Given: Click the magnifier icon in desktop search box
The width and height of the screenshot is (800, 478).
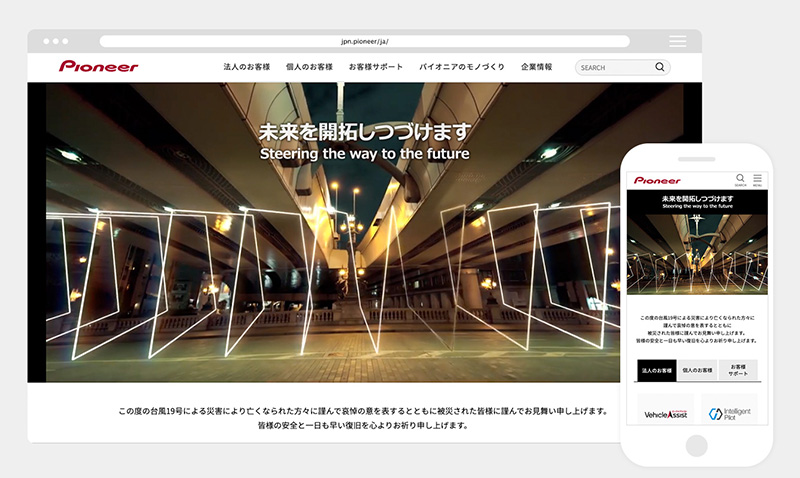Looking at the screenshot, I should tap(660, 68).
